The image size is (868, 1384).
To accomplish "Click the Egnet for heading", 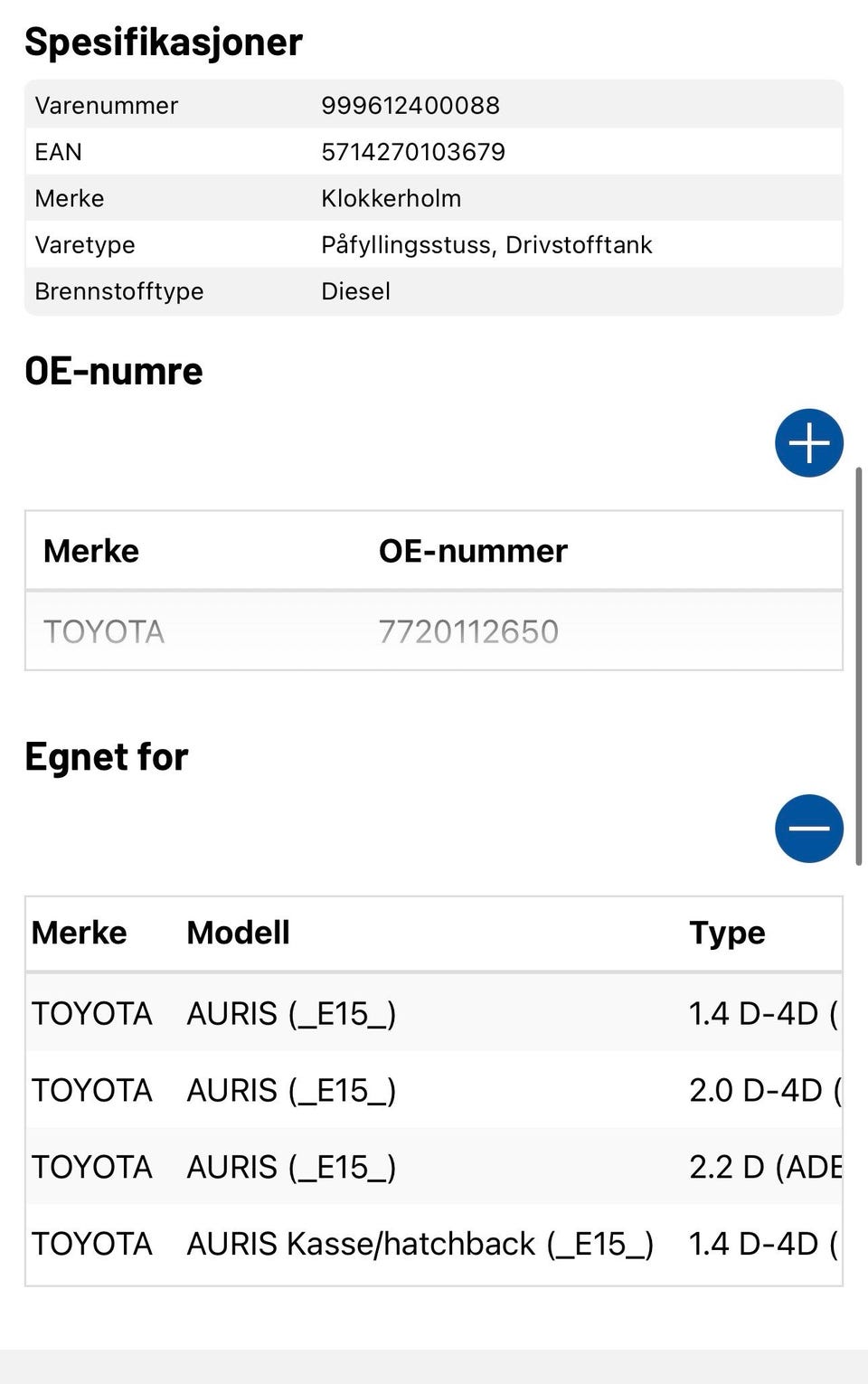I will tap(107, 756).
